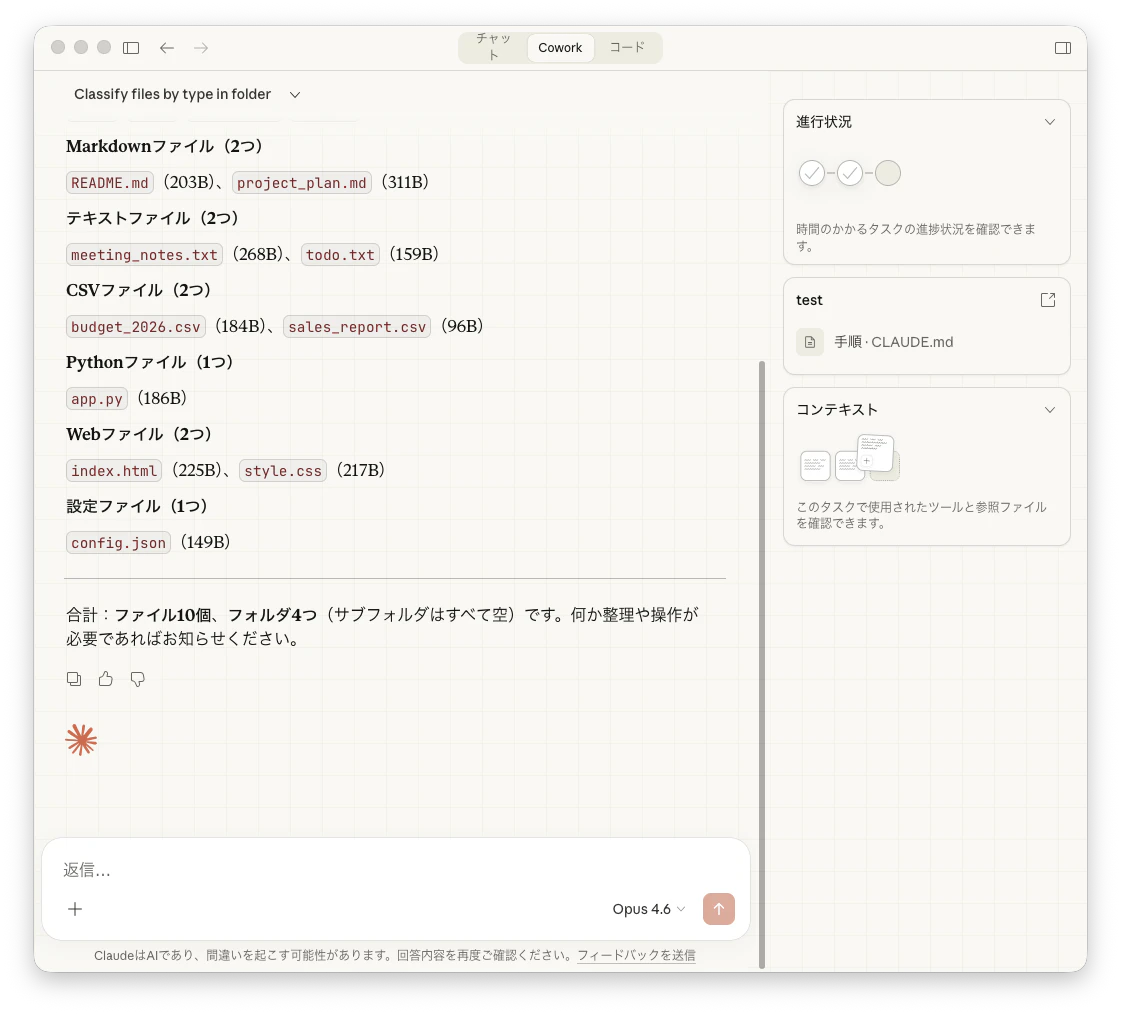1121x1014 pixels.
Task: Click the index.html file chip
Action: pos(114,471)
